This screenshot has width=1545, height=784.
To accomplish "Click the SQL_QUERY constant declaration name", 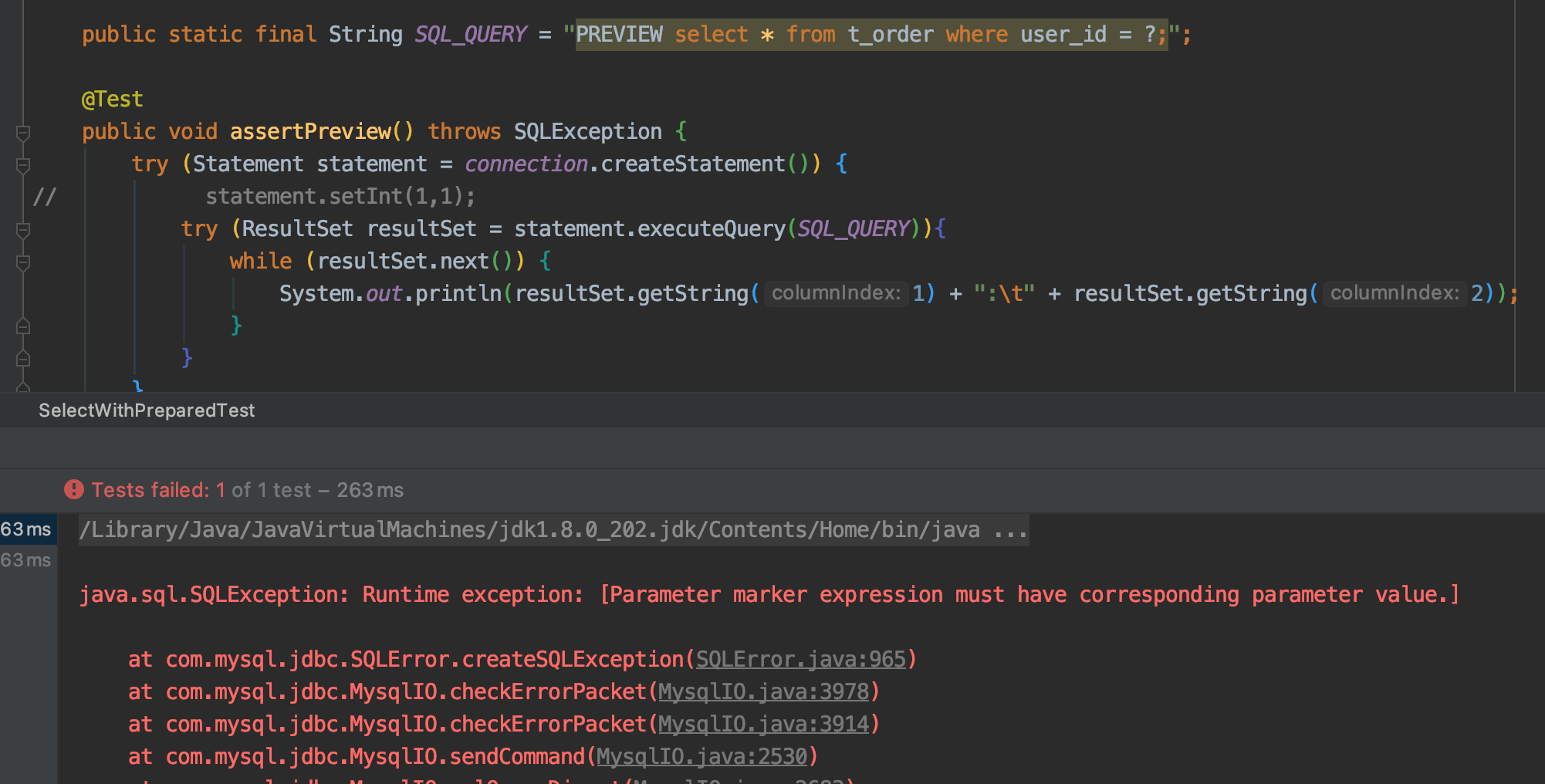I will pyautogui.click(x=470, y=35).
